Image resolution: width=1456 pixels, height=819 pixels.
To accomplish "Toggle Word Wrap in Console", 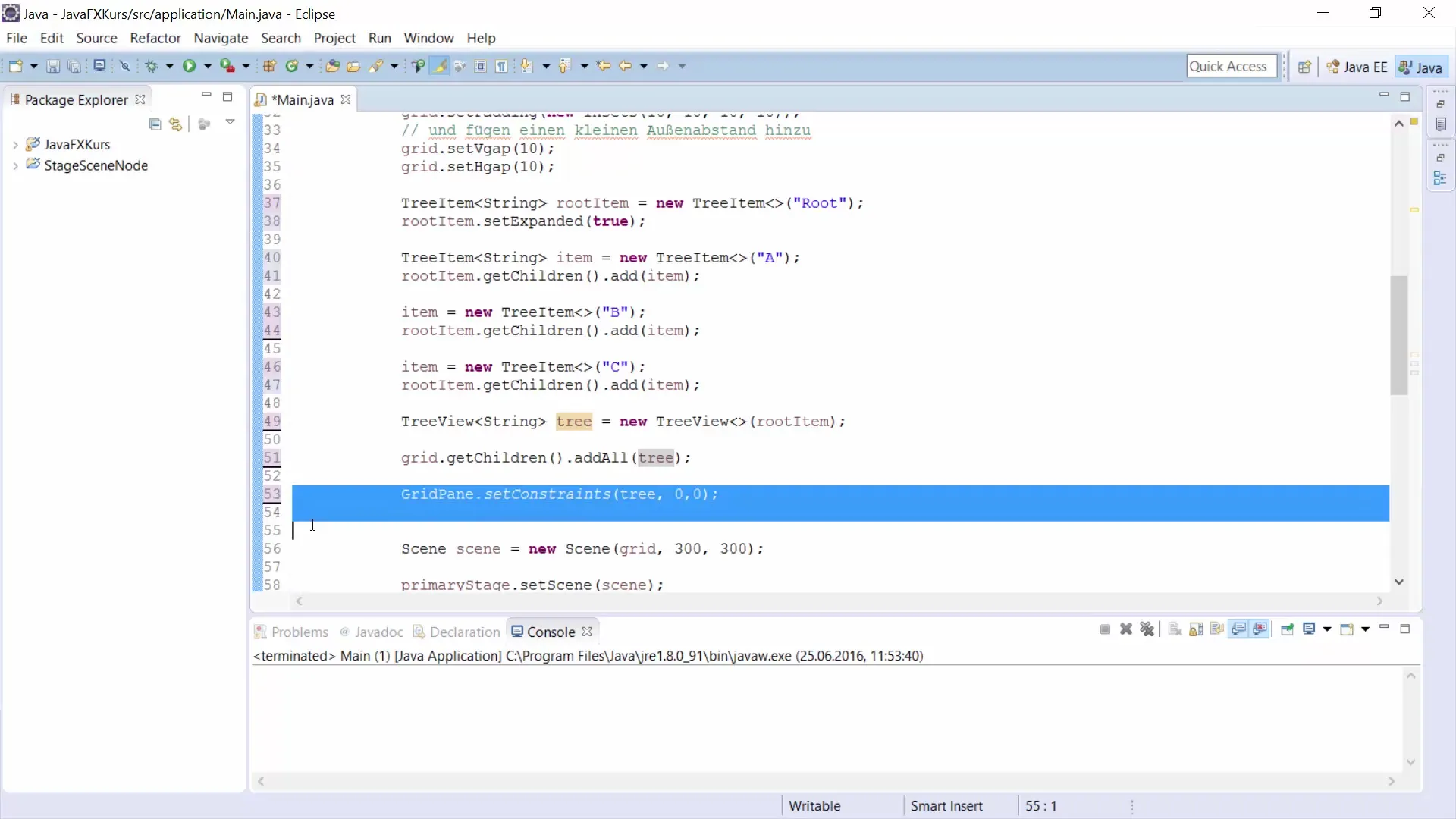I will point(1217,629).
